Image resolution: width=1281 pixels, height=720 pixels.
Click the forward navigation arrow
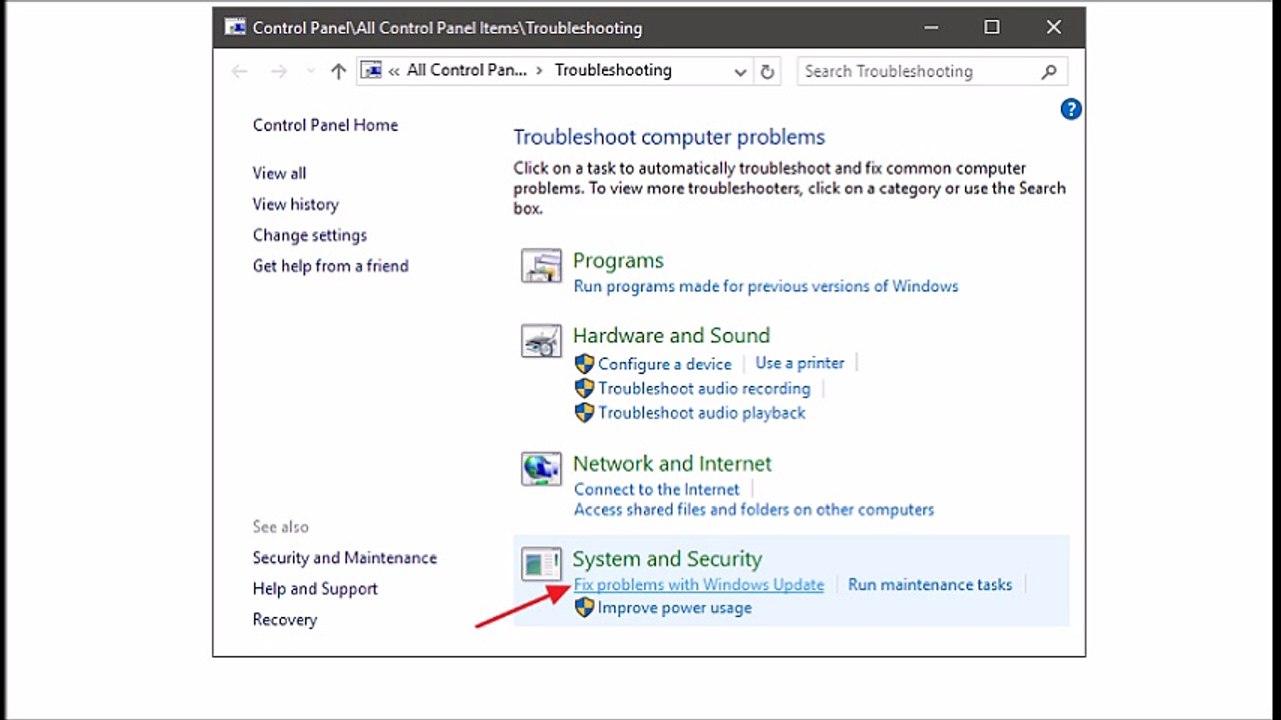coord(279,71)
